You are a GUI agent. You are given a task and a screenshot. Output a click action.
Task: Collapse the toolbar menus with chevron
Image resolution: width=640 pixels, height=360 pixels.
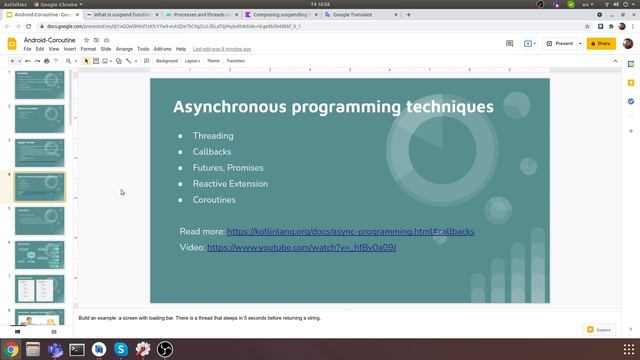pos(615,61)
